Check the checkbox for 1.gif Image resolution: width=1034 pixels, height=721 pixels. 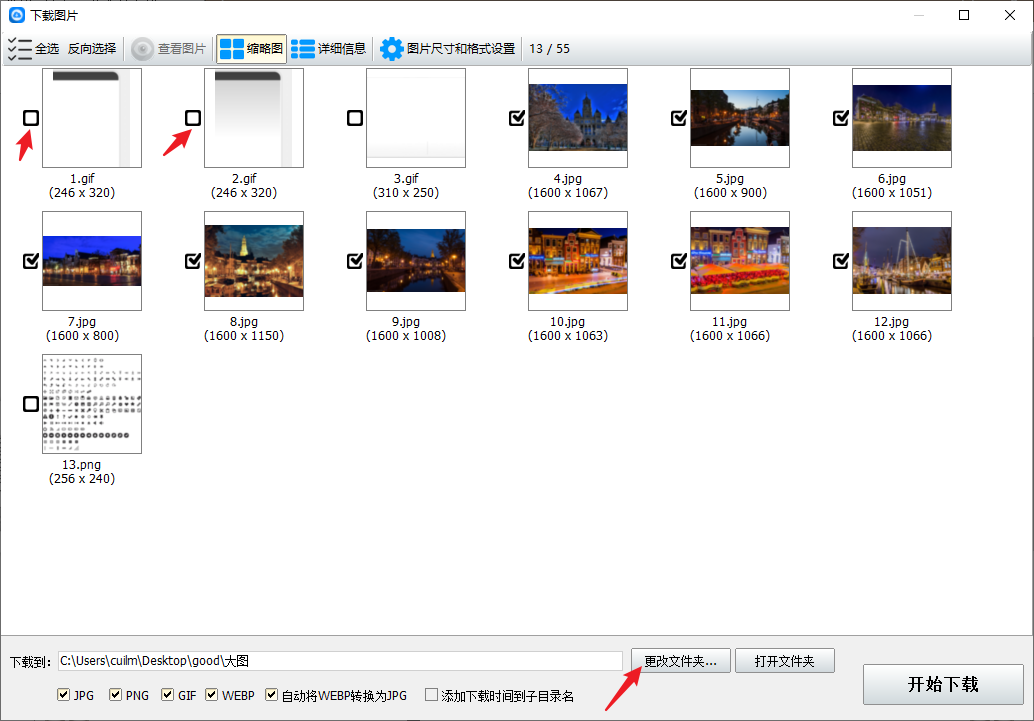31,118
